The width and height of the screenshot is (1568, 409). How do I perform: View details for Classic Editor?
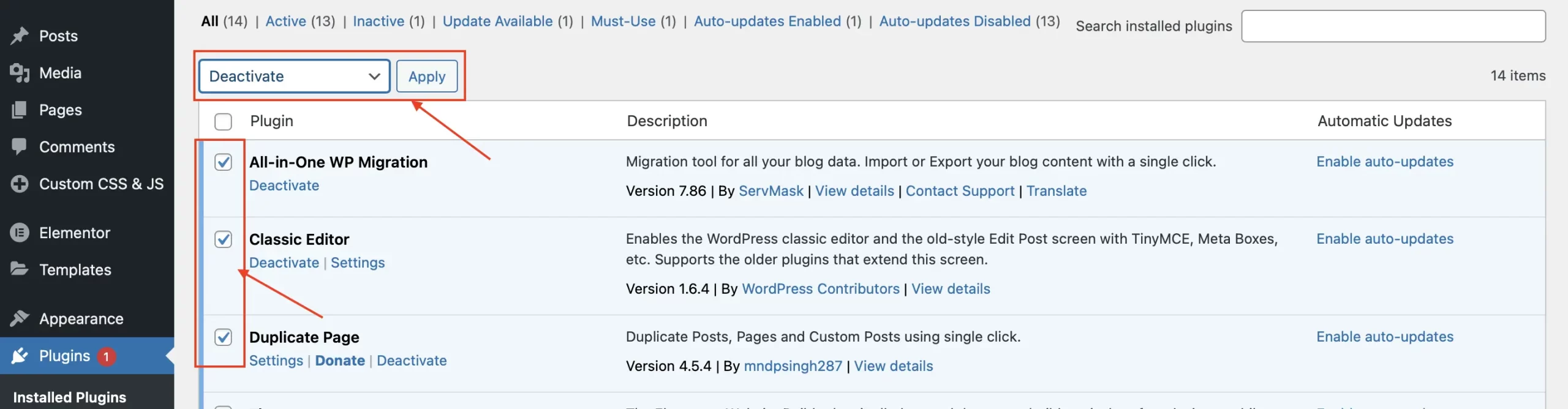coord(951,289)
